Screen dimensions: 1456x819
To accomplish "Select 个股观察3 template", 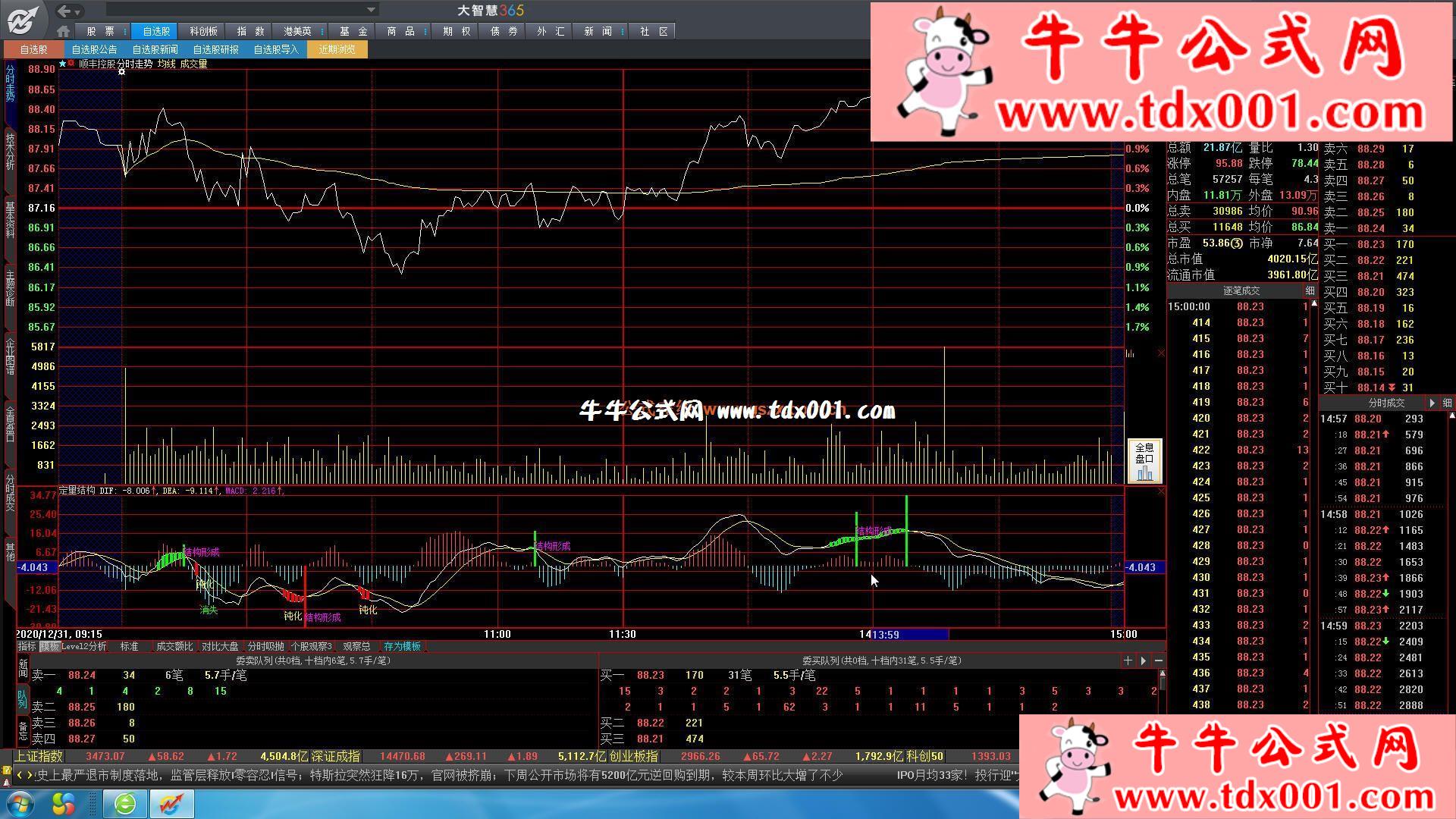I will tap(312, 647).
